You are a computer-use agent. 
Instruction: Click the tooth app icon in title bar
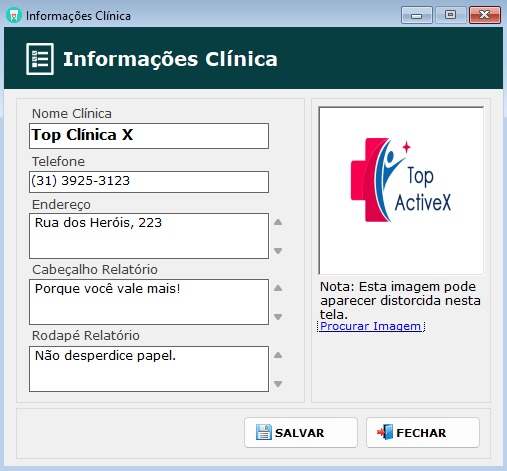click(x=14, y=15)
